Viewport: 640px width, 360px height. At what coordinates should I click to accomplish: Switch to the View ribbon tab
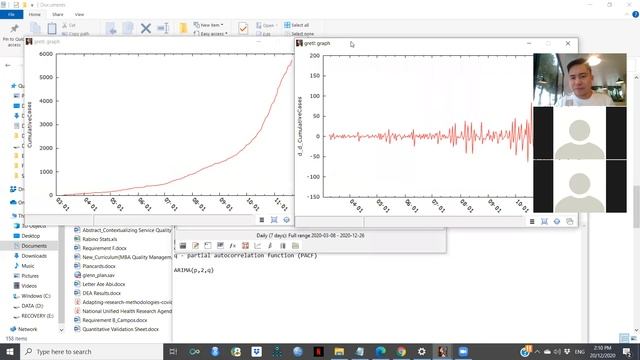pyautogui.click(x=79, y=14)
